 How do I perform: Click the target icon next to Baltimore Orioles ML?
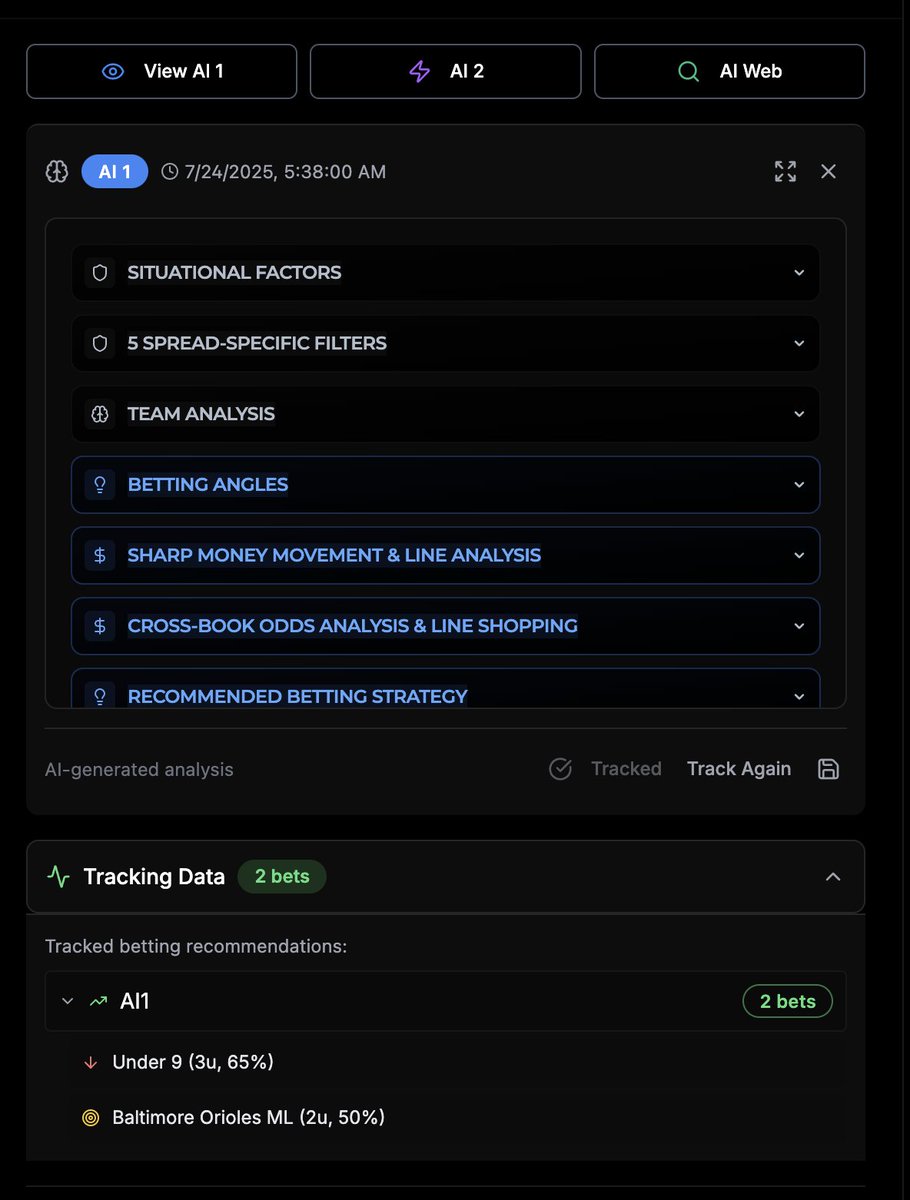91,1117
